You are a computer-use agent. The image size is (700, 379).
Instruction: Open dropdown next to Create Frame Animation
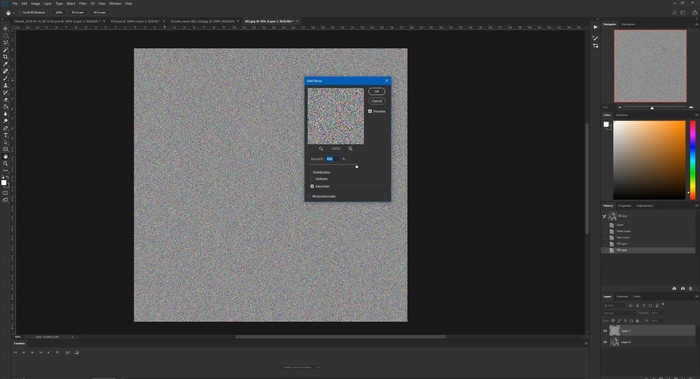coord(319,367)
